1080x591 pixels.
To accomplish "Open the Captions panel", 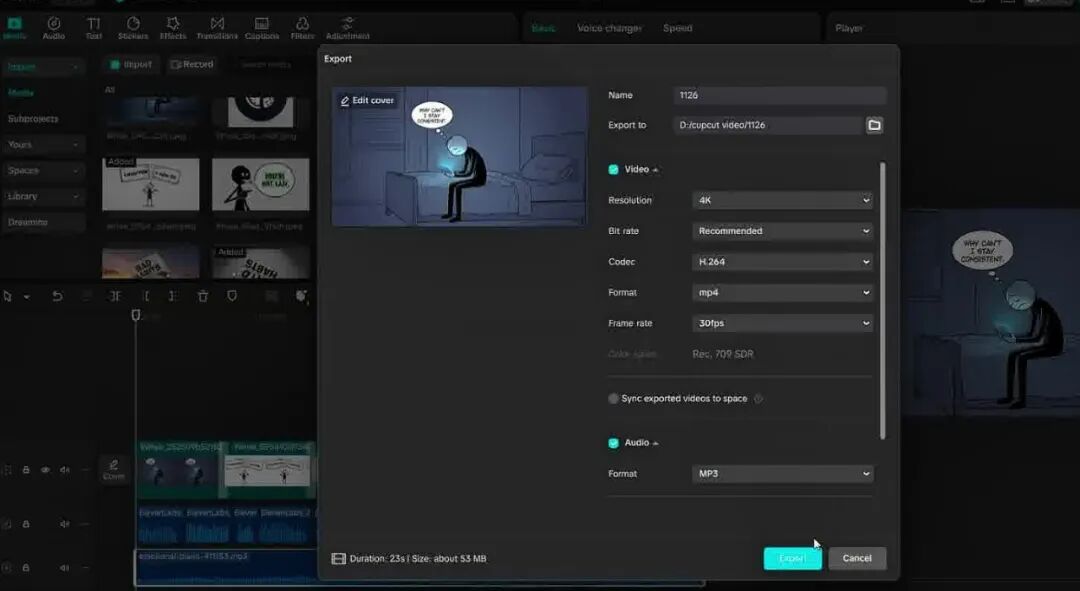I will tap(261, 27).
